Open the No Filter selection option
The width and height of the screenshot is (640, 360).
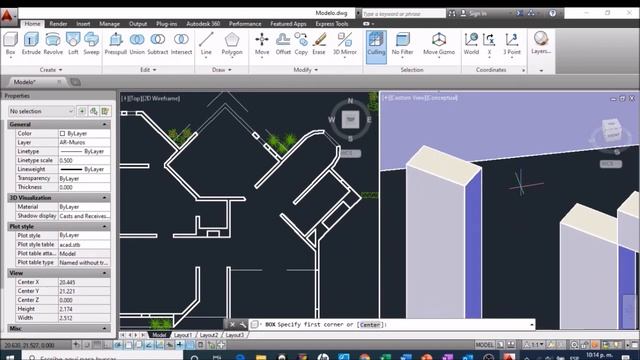point(402,44)
